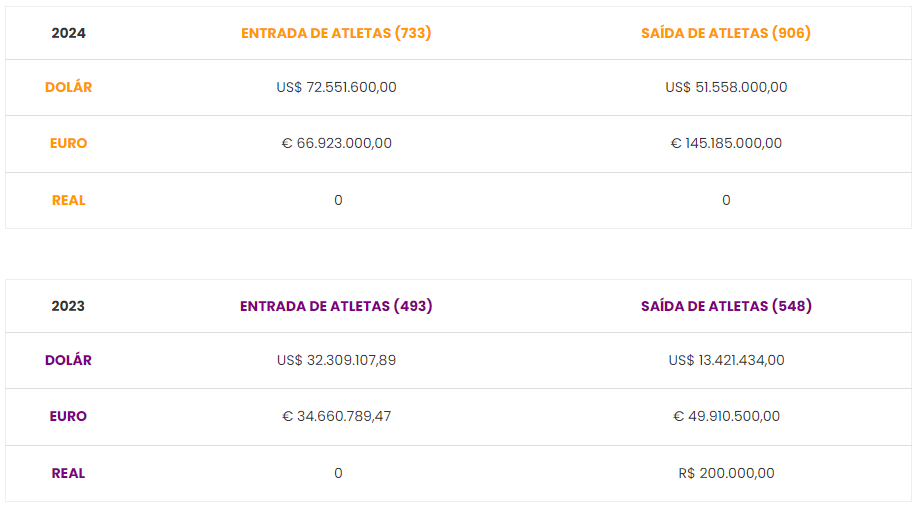Image resolution: width=916 pixels, height=505 pixels.
Task: Select the SAÍDA DE ATLETAS (548) header
Action: (x=726, y=306)
